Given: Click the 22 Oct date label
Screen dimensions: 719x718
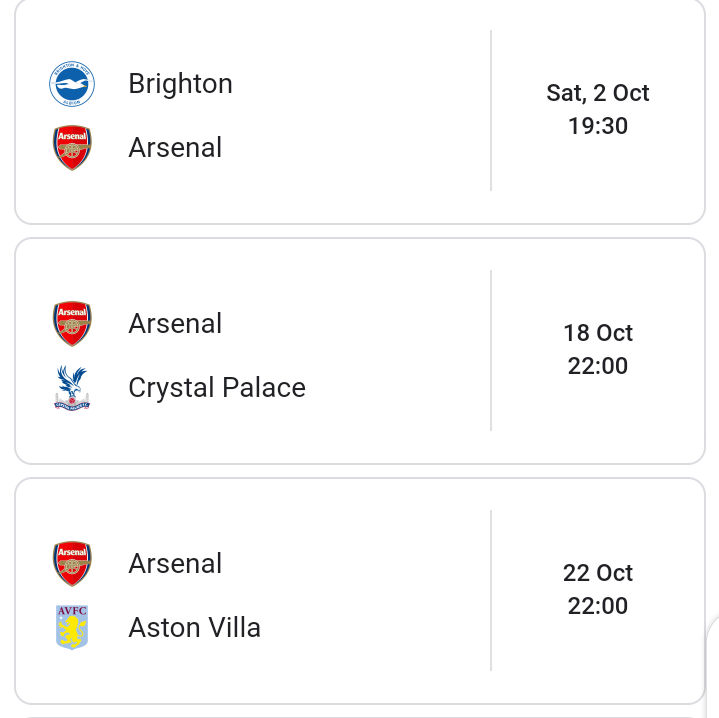Looking at the screenshot, I should click(x=597, y=573).
